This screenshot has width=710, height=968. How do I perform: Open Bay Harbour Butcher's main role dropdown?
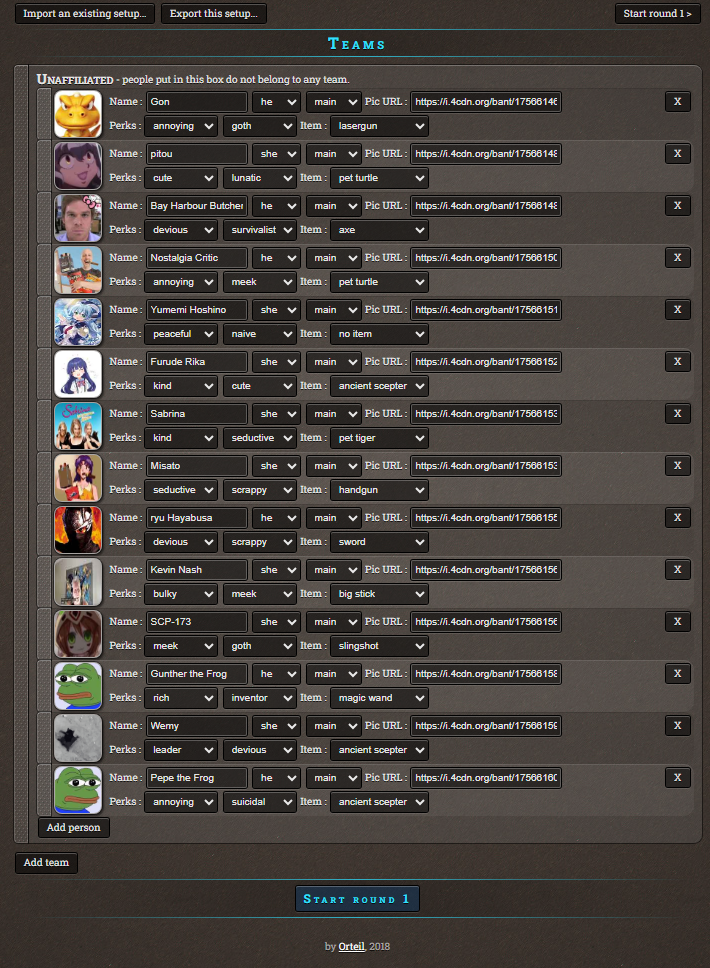click(x=333, y=206)
